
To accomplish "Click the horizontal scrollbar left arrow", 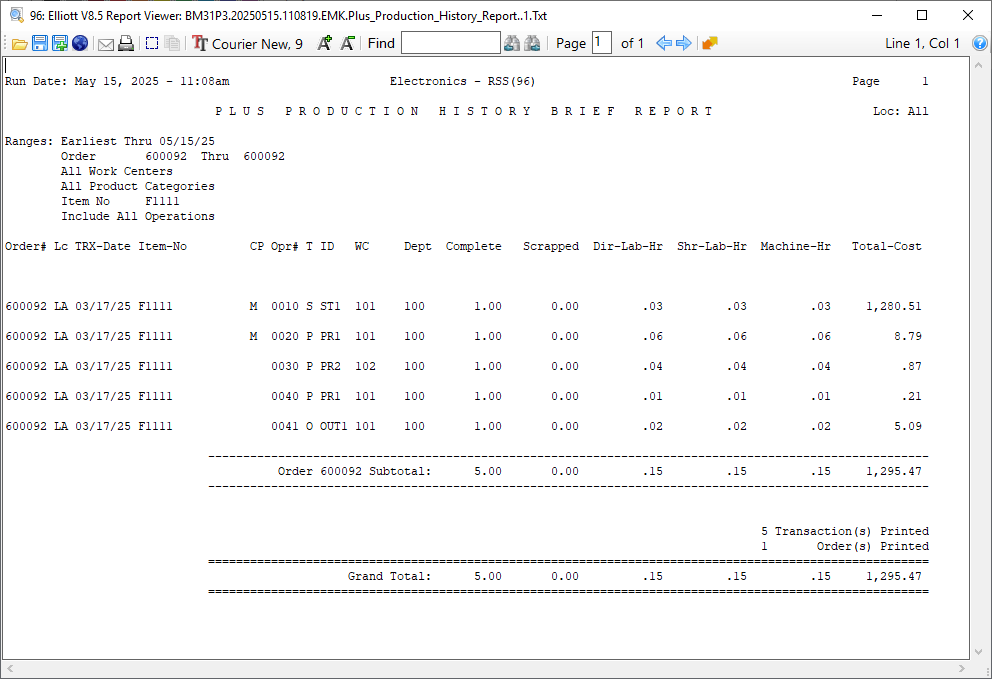I will pos(9,668).
